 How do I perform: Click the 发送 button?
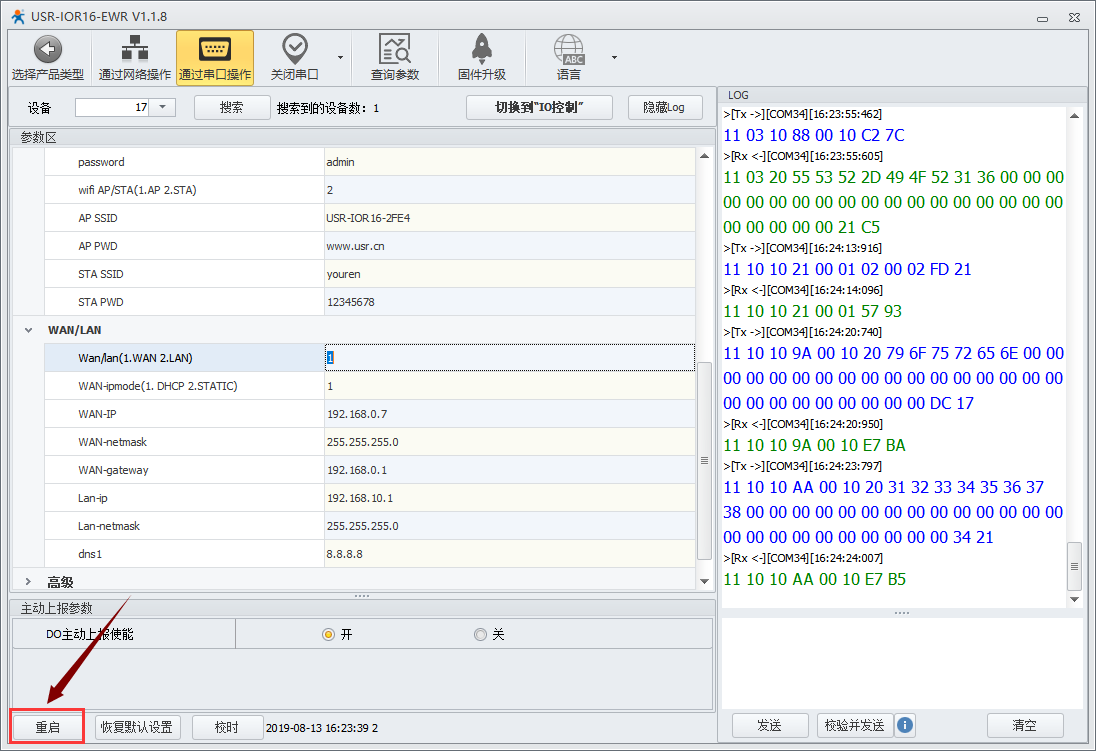click(x=770, y=726)
